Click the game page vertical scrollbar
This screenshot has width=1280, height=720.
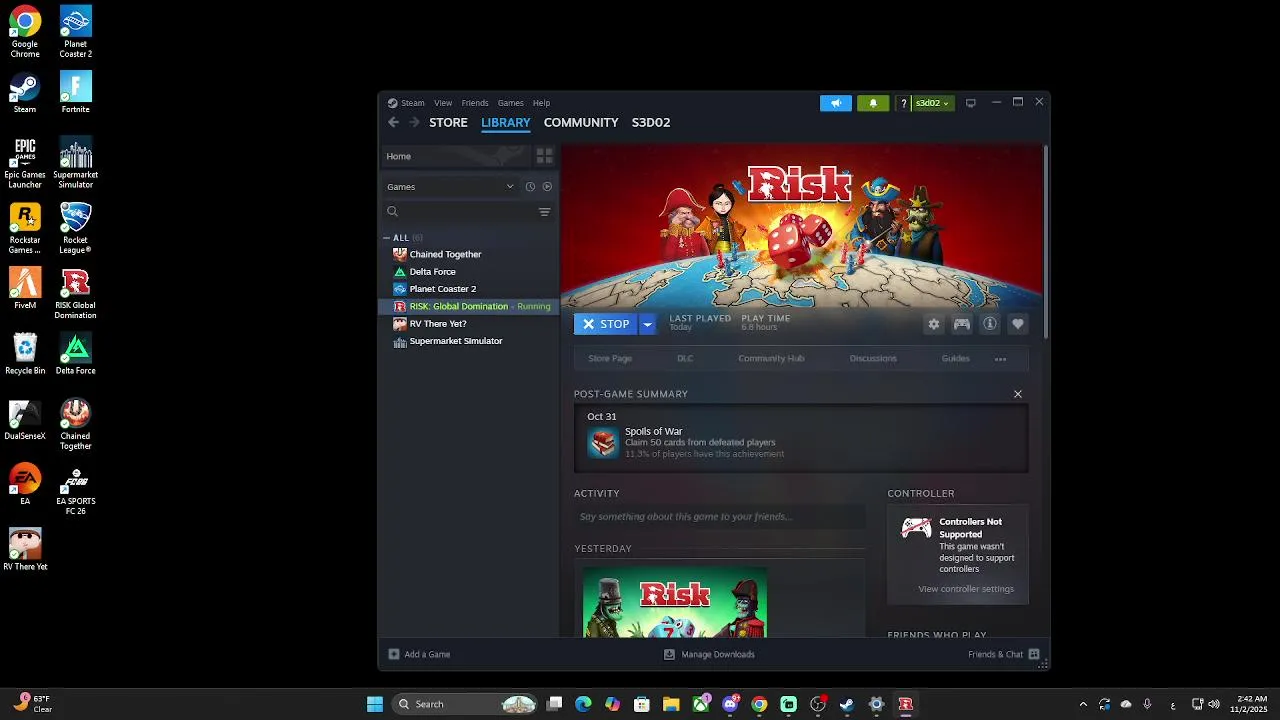1046,241
